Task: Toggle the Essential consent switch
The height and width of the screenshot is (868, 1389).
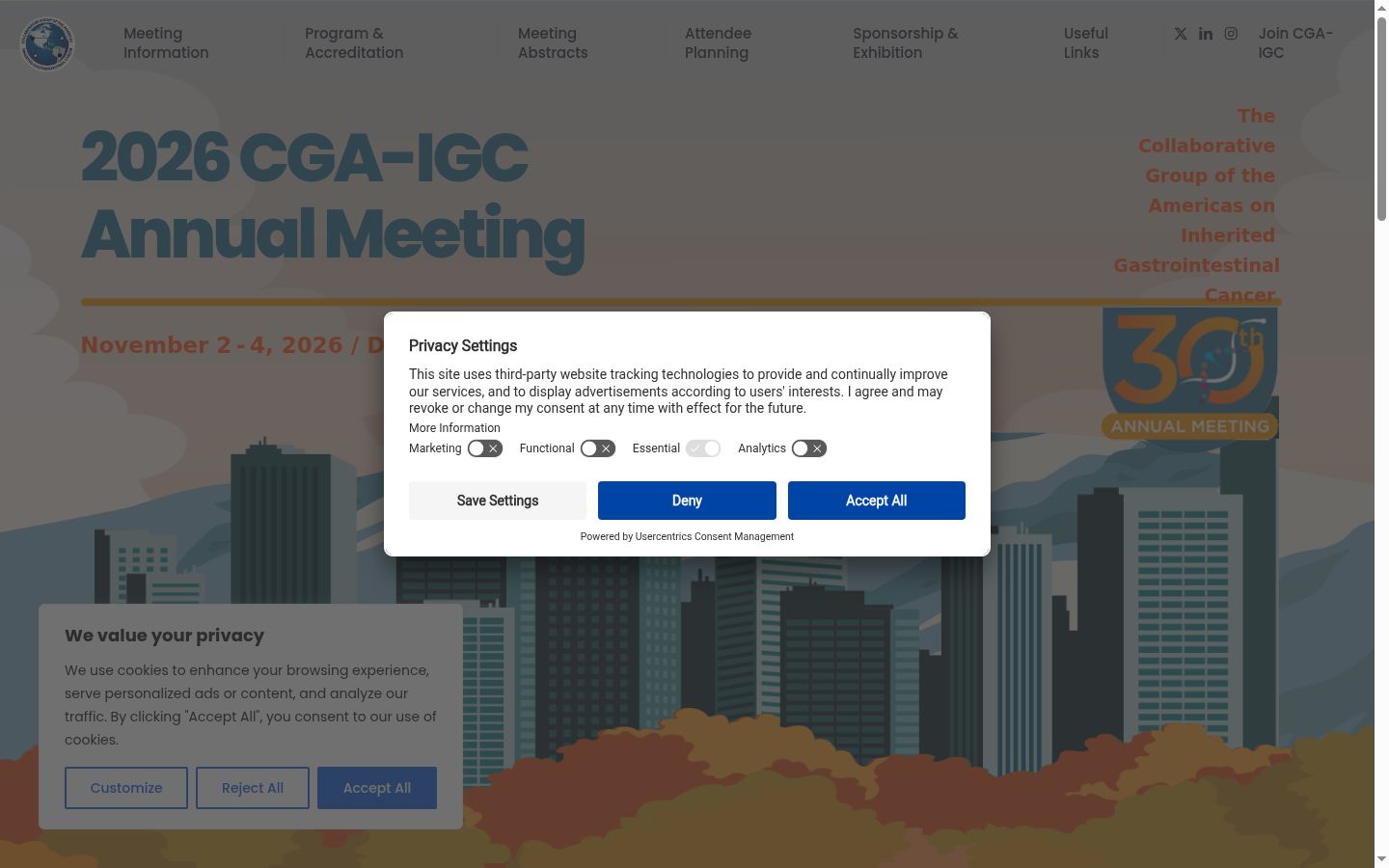Action: pos(703,448)
